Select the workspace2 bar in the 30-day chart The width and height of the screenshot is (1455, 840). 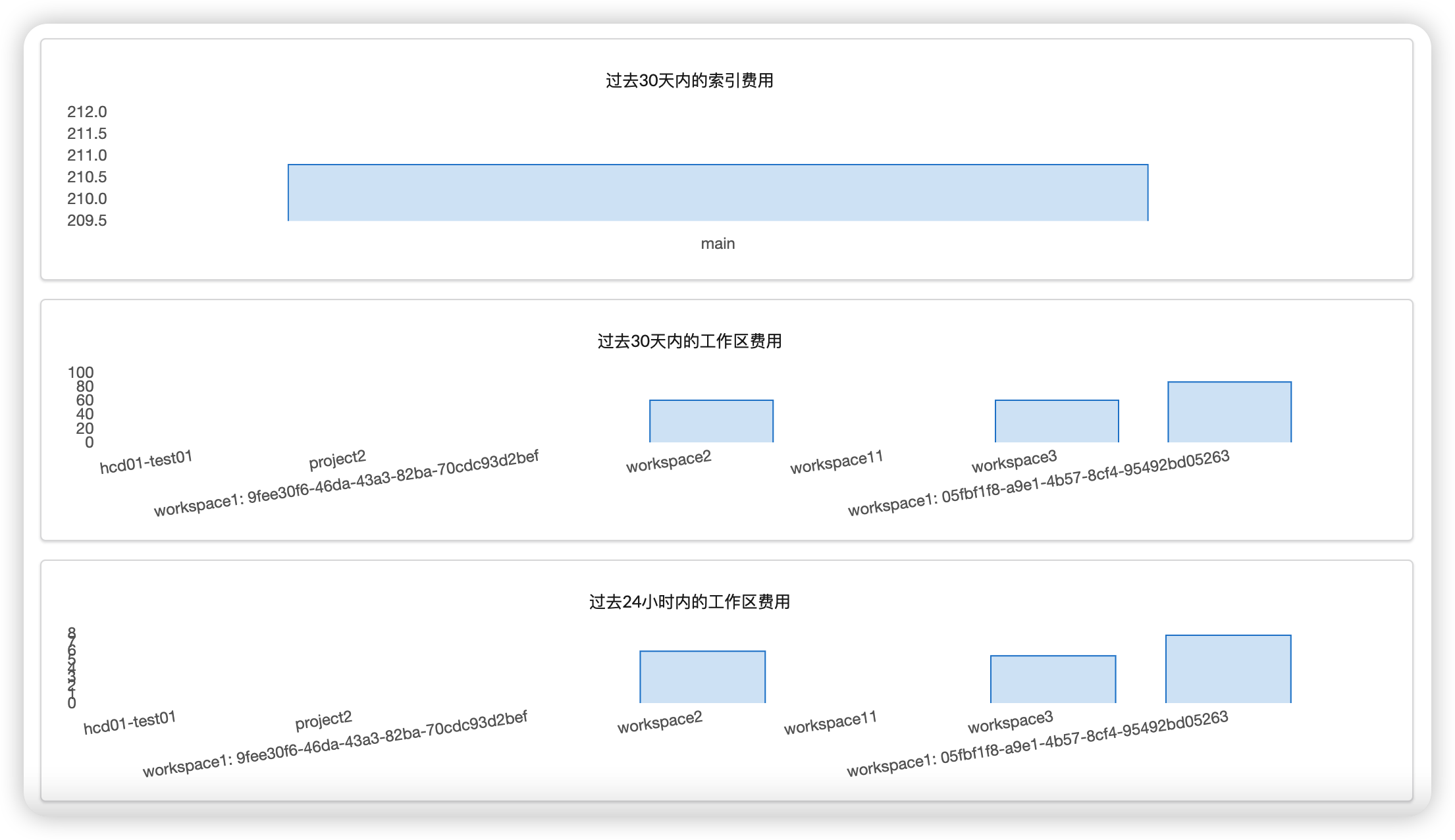[x=711, y=421]
